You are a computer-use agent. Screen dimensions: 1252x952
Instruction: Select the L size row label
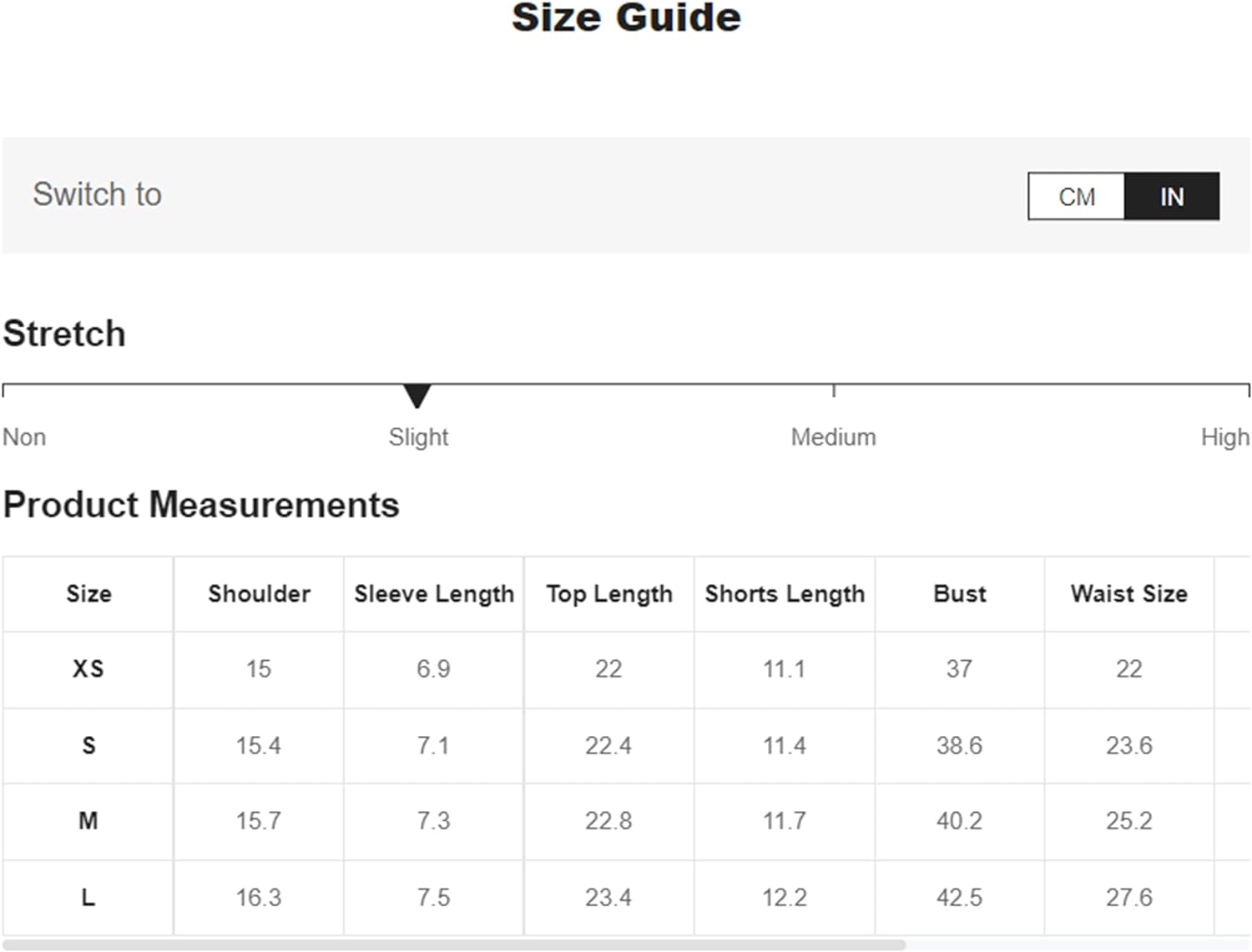tap(88, 898)
